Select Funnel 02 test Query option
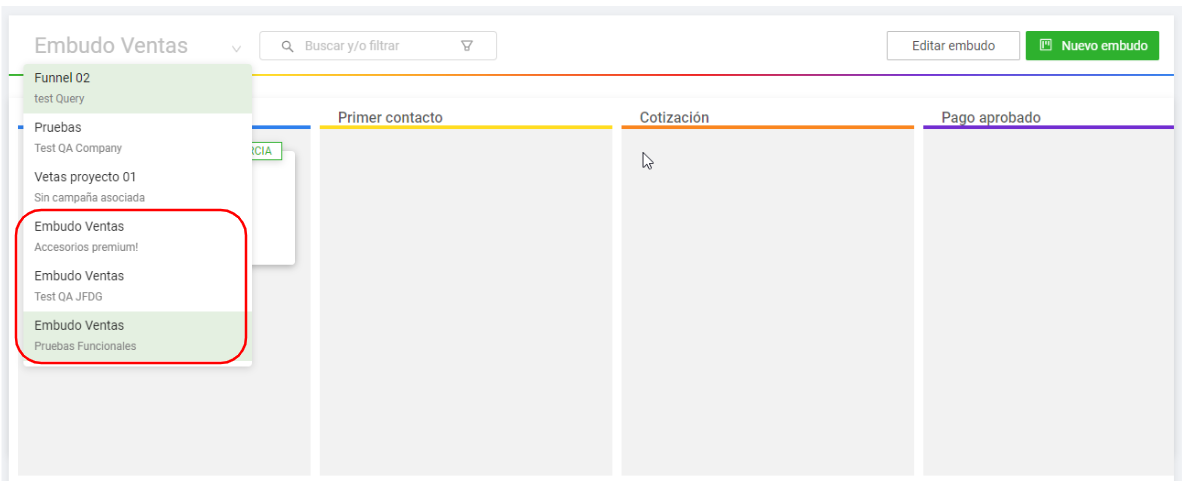The width and height of the screenshot is (1184, 481). [137, 88]
